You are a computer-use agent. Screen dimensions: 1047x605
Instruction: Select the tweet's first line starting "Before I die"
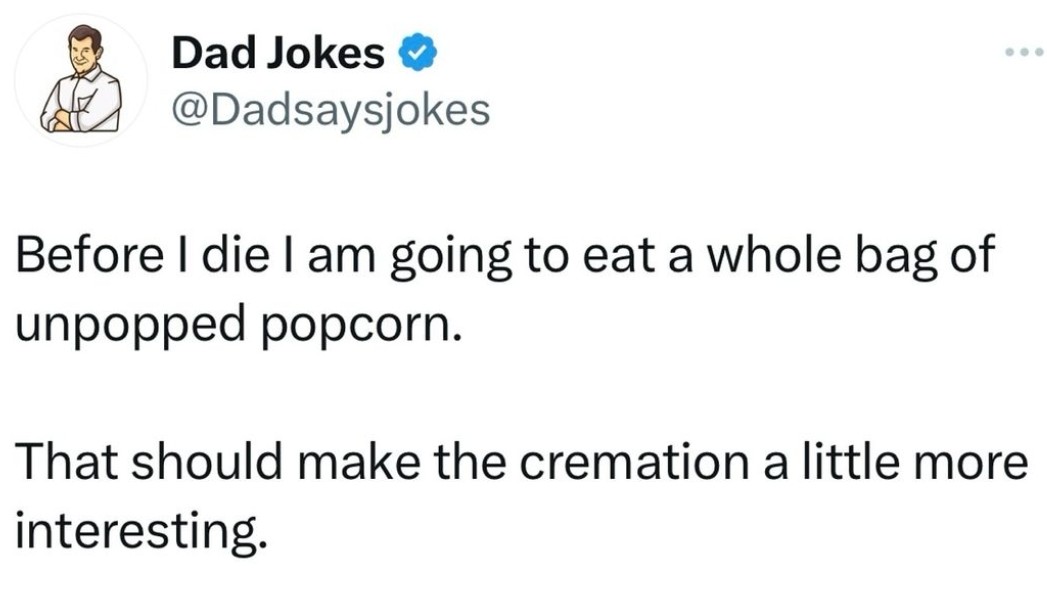505,257
